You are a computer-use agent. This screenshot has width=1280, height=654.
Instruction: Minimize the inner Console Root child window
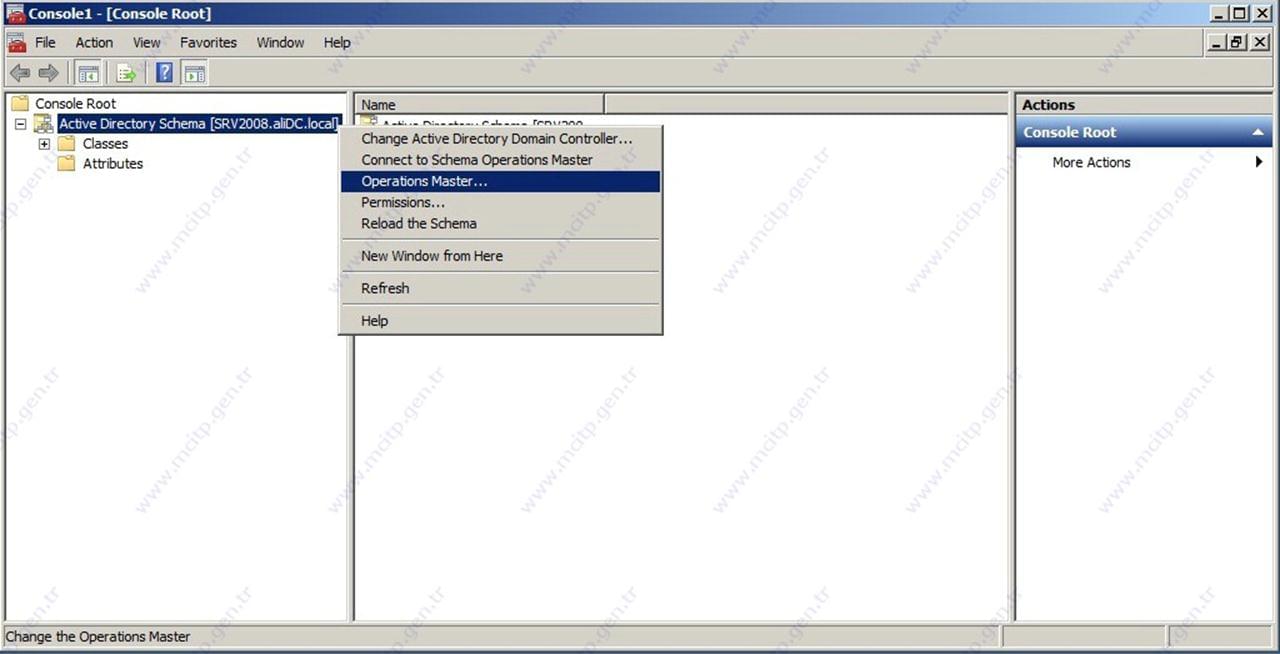coord(1217,42)
